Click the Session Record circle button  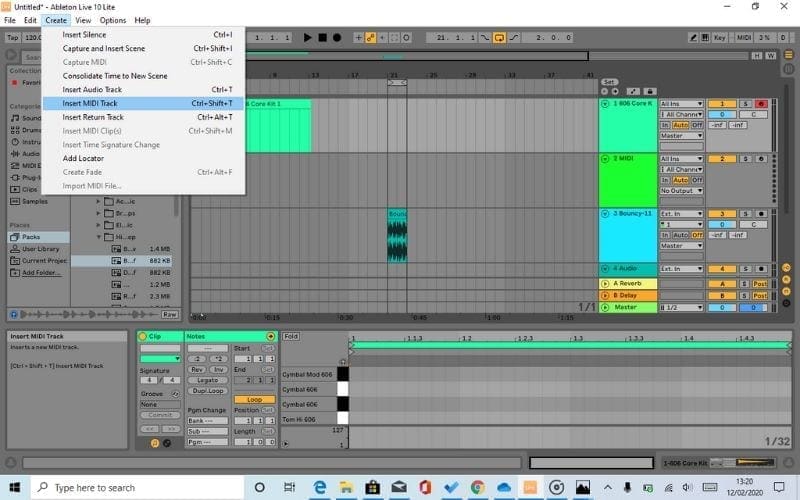tap(406, 37)
